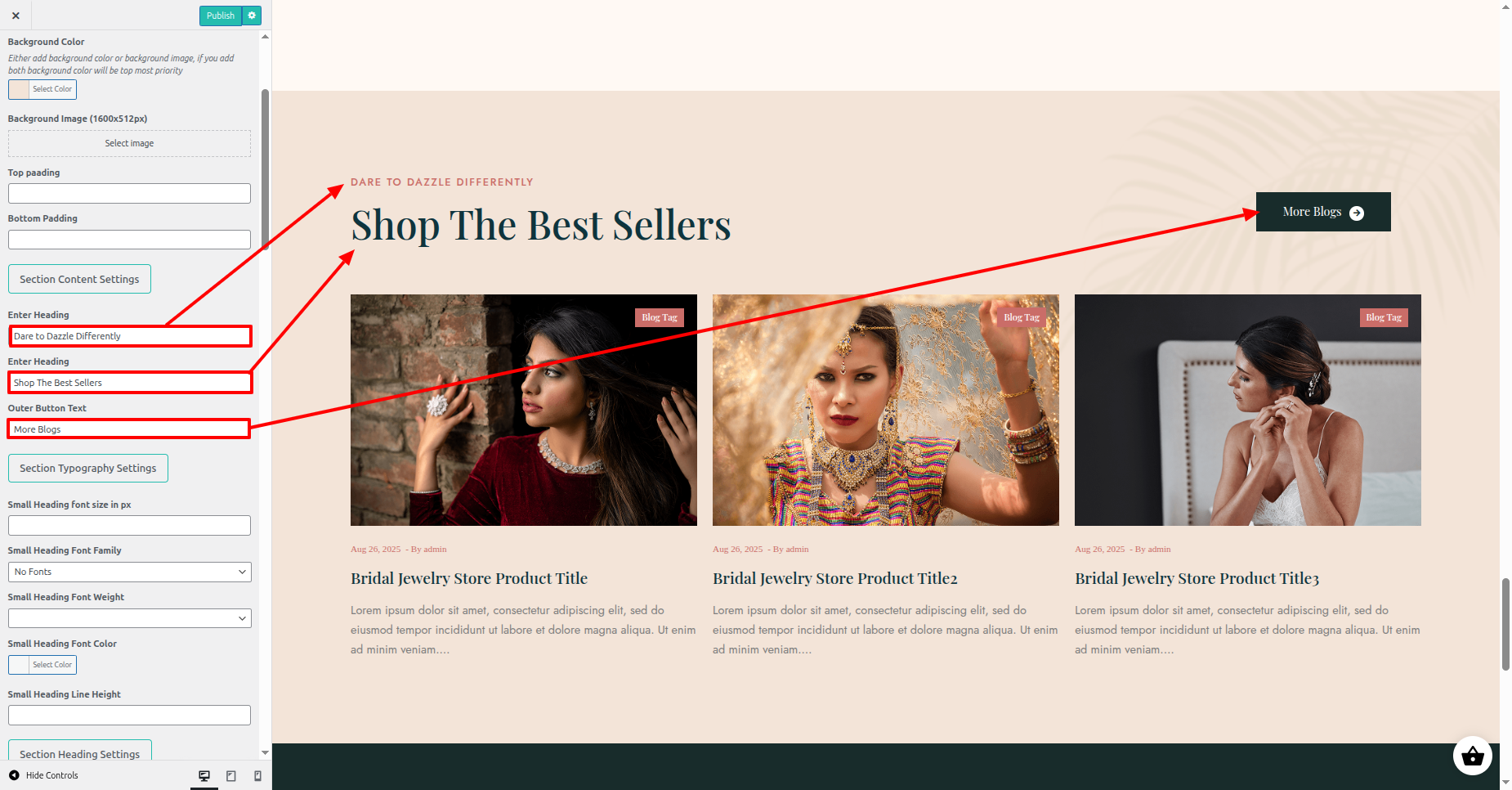The height and width of the screenshot is (790, 1512).
Task: Open Small Heading Font Weight dropdown
Action: [129, 618]
